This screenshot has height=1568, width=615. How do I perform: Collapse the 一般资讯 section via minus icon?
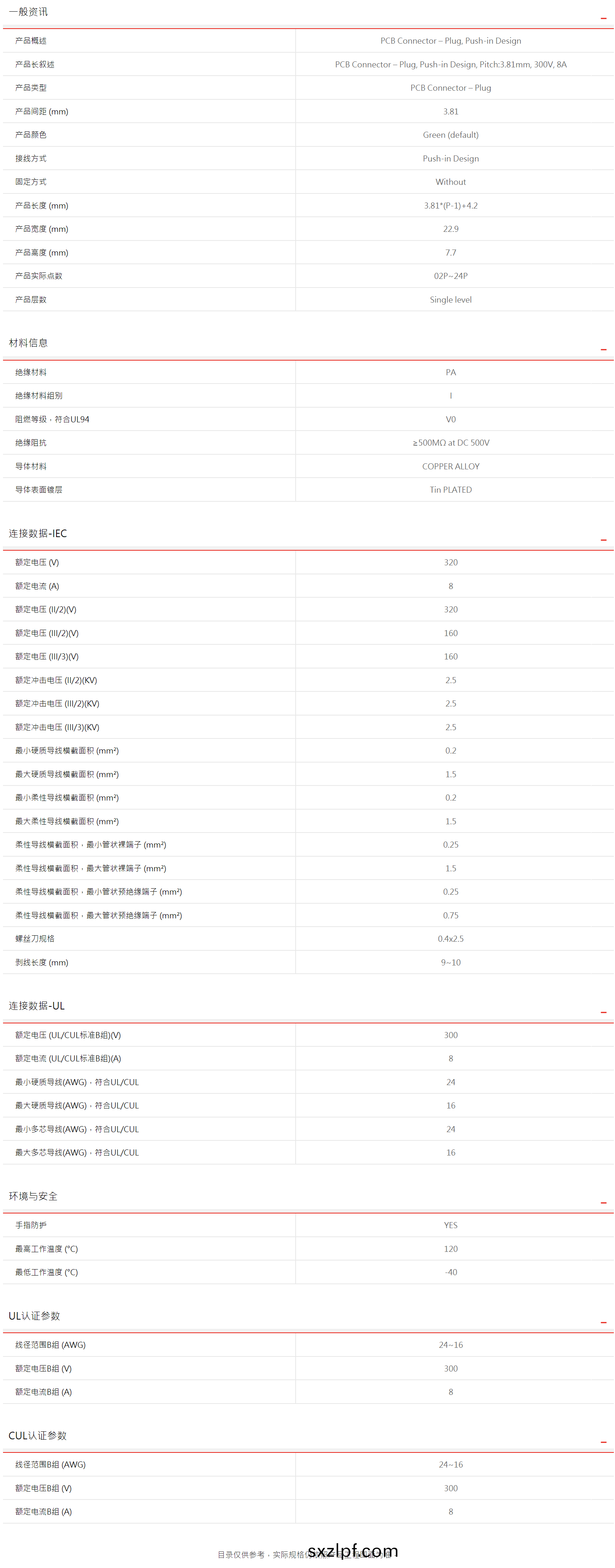coord(603,18)
